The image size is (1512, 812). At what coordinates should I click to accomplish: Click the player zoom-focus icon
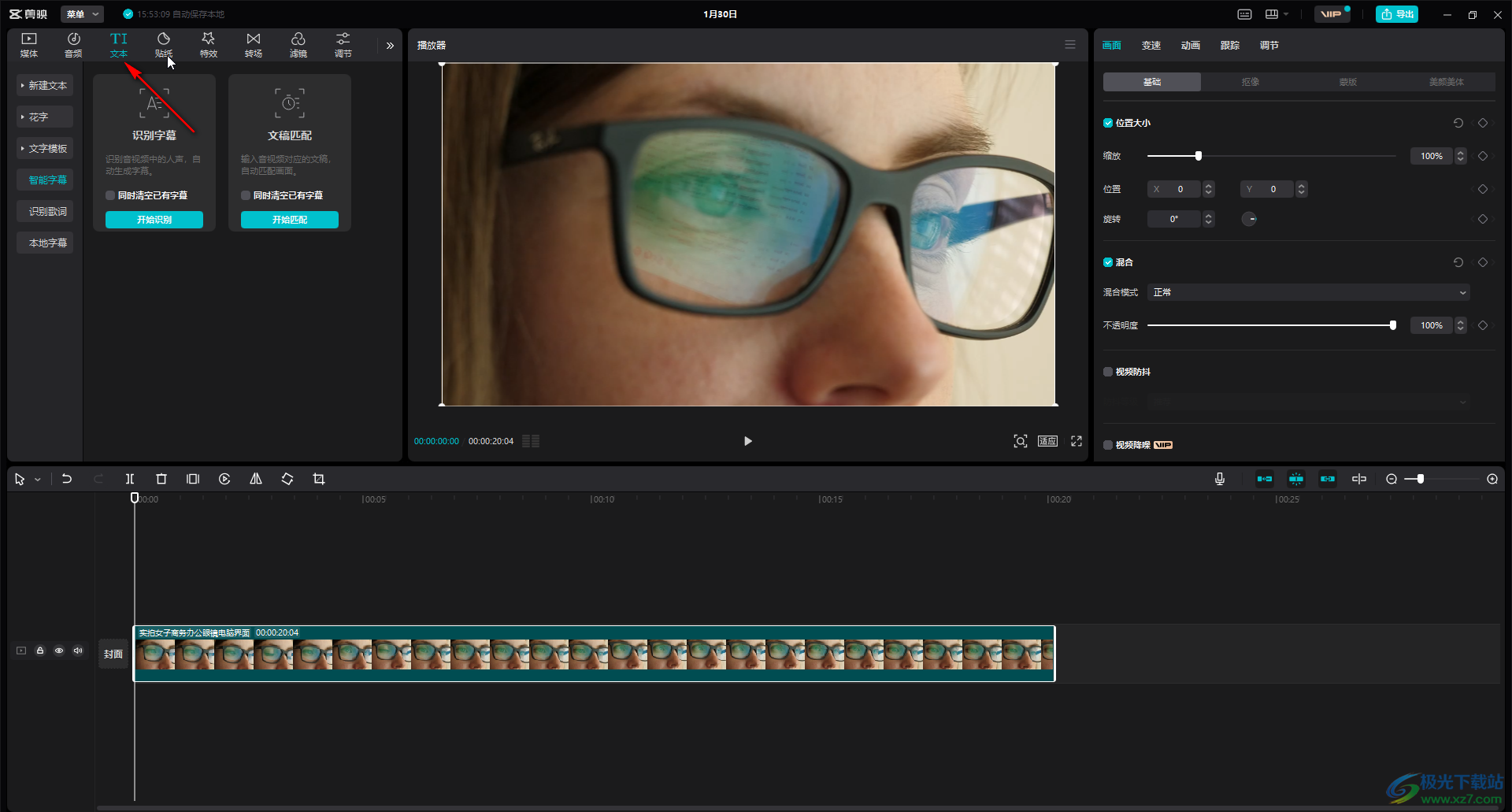pyautogui.click(x=1021, y=441)
